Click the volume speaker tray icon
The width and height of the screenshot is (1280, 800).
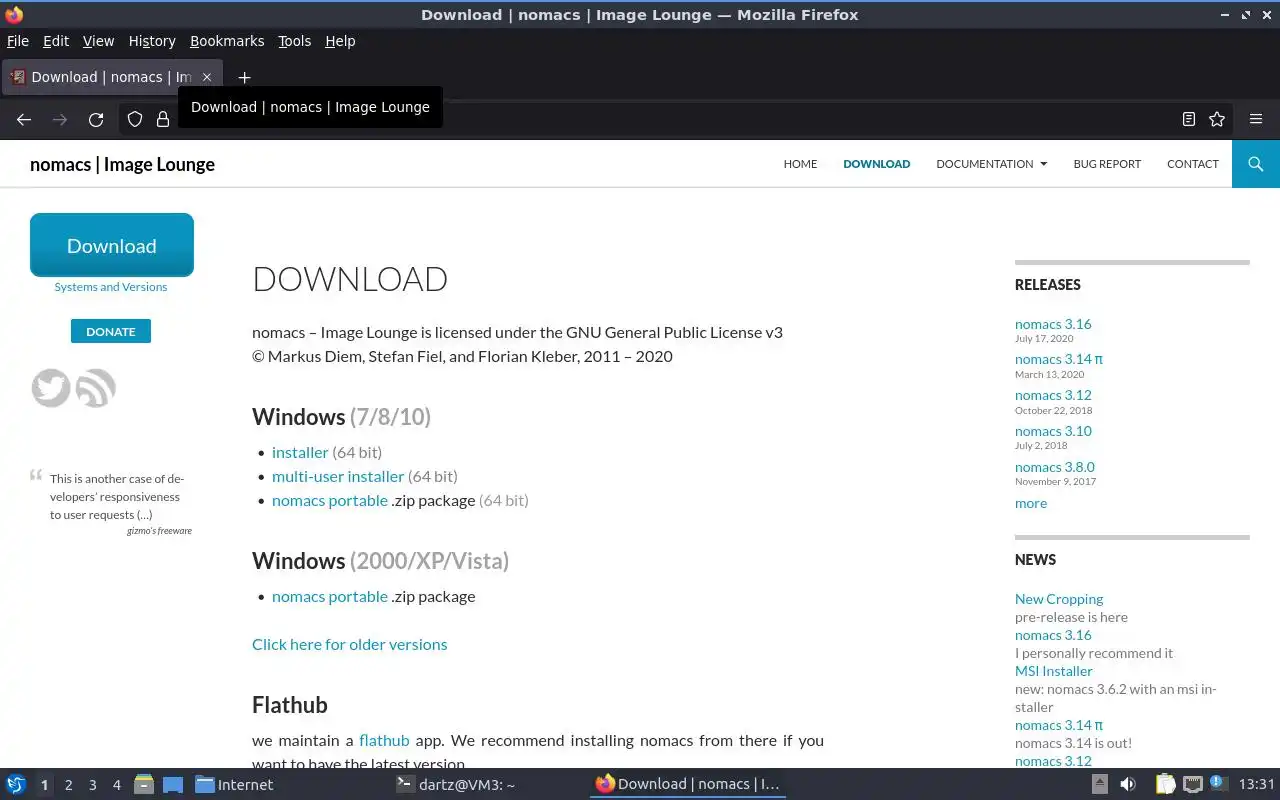[x=1128, y=784]
